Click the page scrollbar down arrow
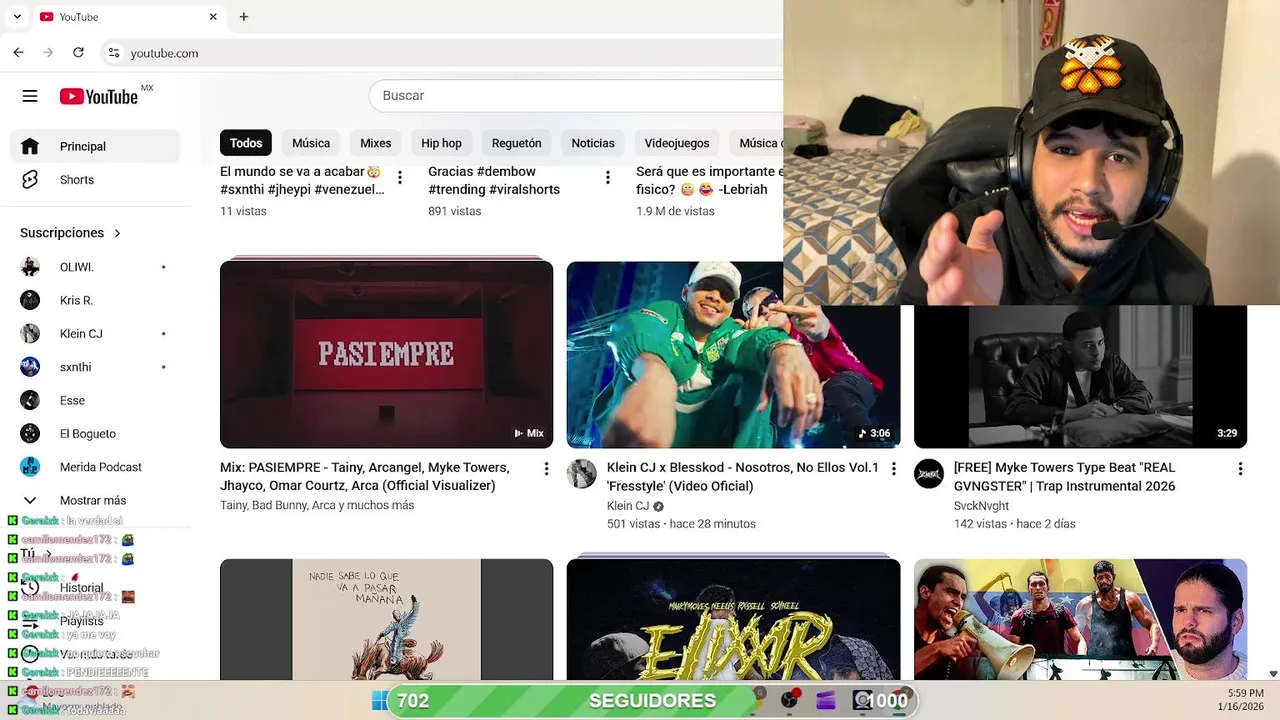 (1272, 674)
